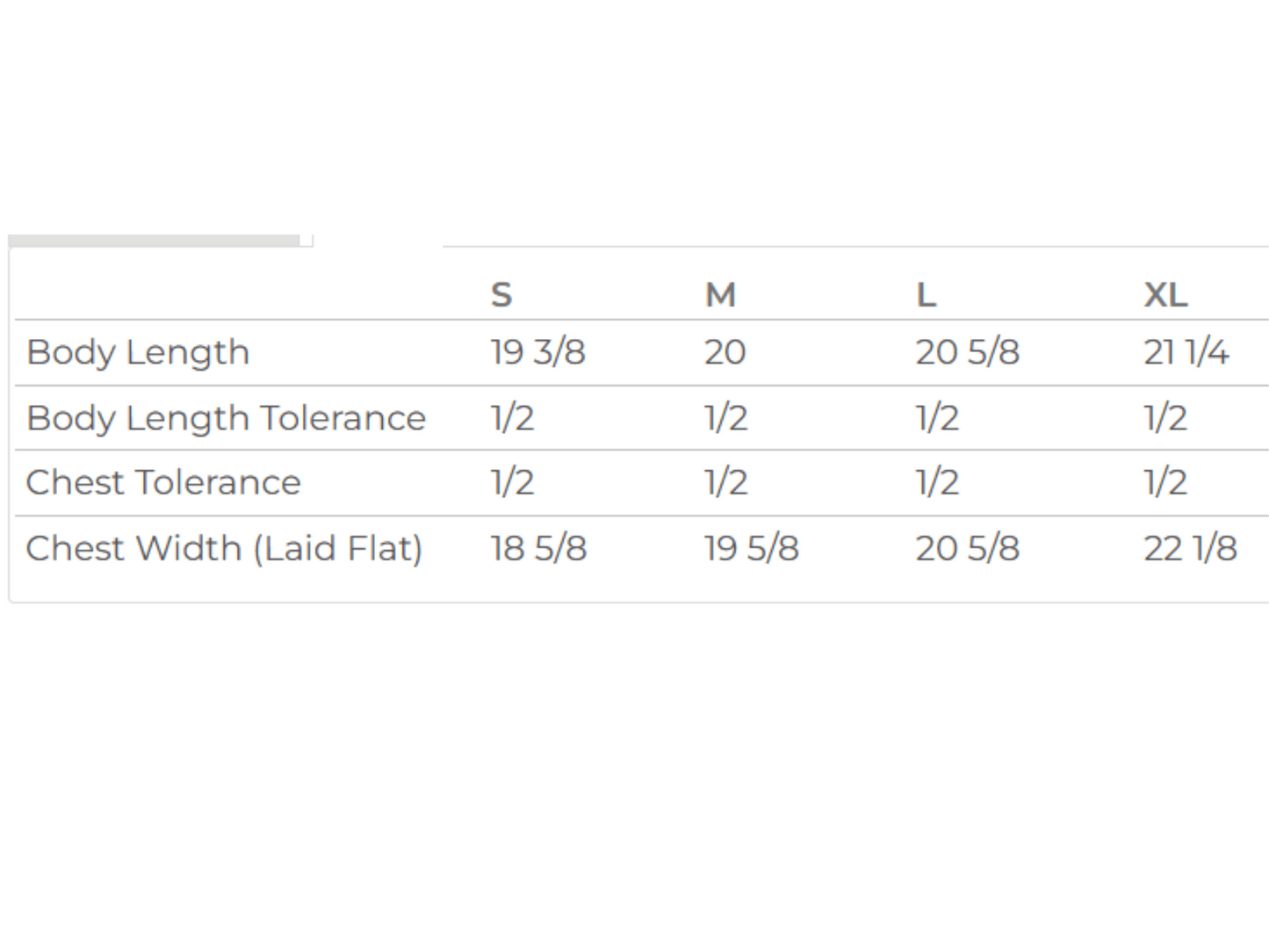Click the Body Length Tolerance row label
Screen dimensions: 1269x952
226,418
